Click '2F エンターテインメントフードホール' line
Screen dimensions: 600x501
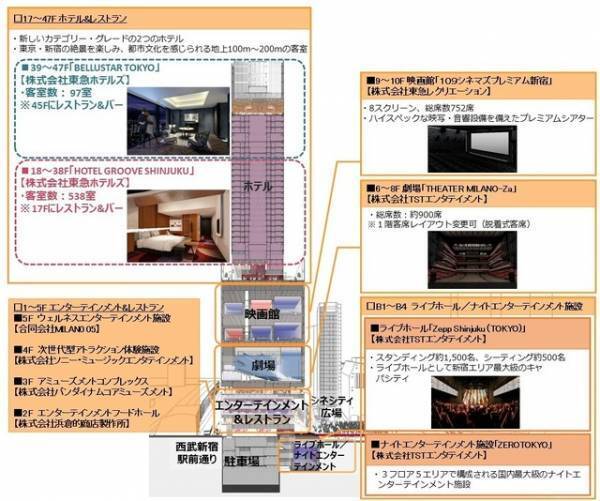(x=86, y=413)
